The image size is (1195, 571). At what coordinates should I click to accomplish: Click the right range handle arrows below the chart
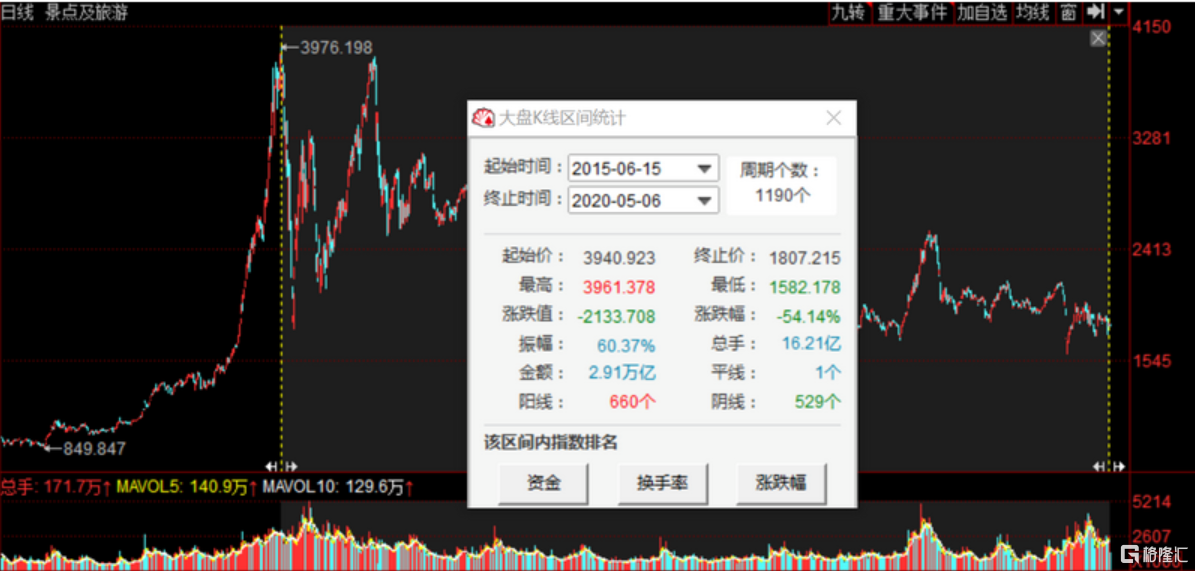1109,466
